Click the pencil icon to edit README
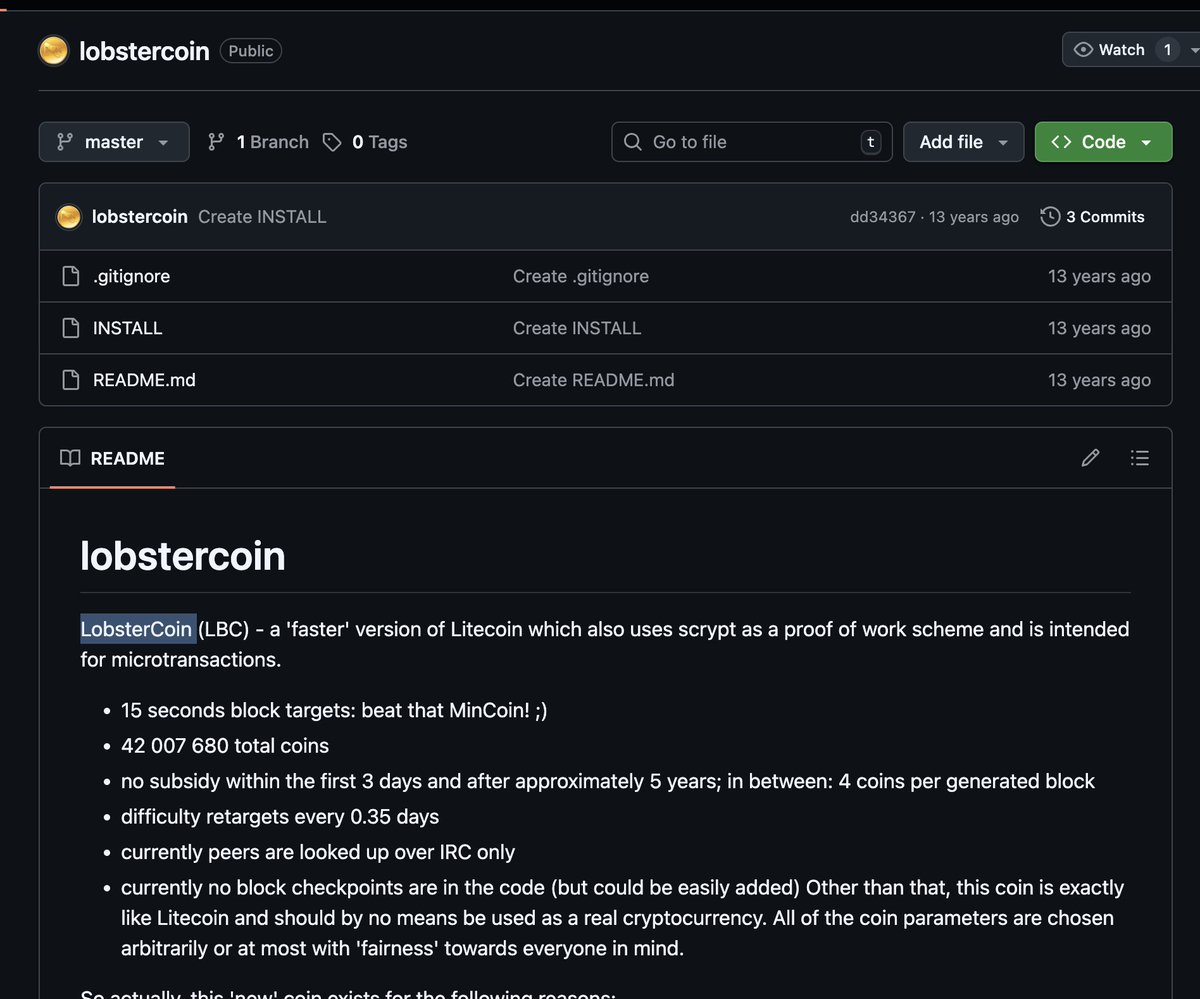 point(1090,458)
